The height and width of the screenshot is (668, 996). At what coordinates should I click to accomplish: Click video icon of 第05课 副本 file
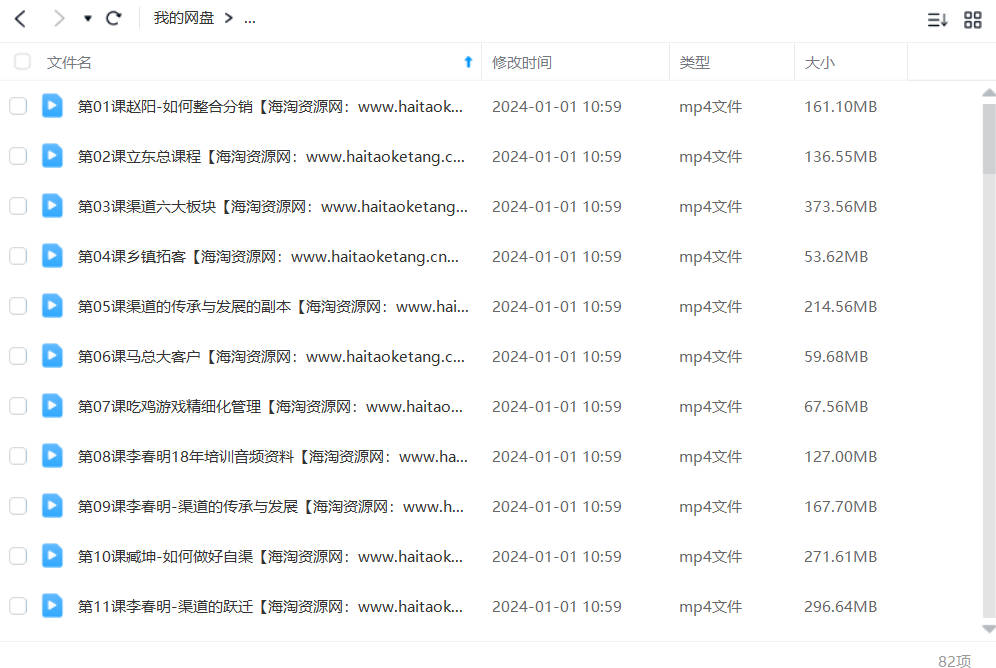point(52,306)
